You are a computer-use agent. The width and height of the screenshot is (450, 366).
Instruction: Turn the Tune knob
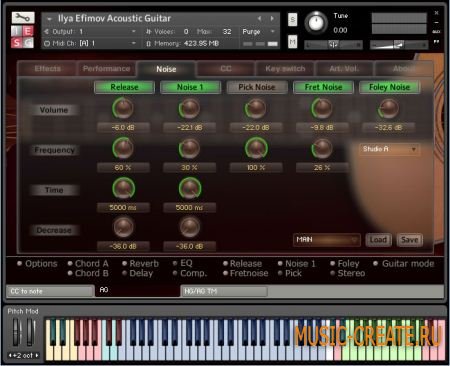pyautogui.click(x=316, y=22)
